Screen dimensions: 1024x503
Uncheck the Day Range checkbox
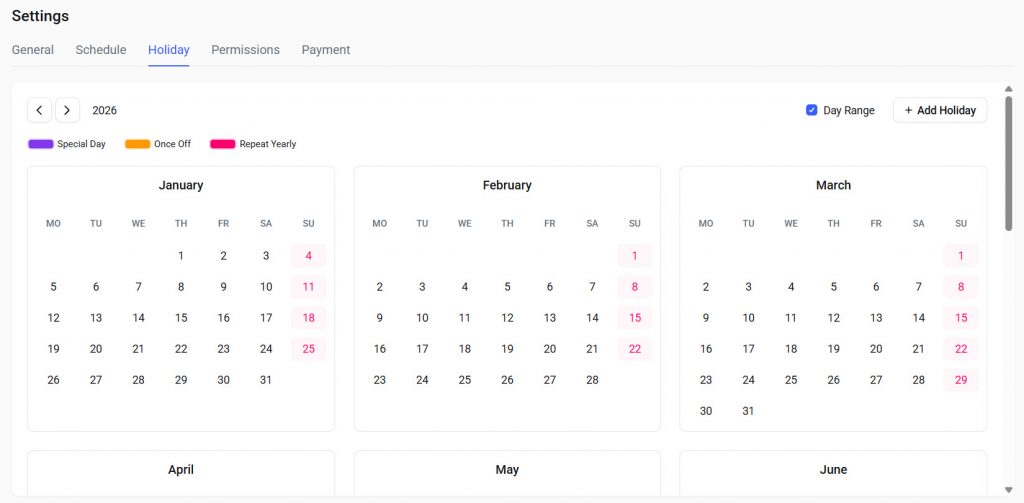(x=812, y=110)
